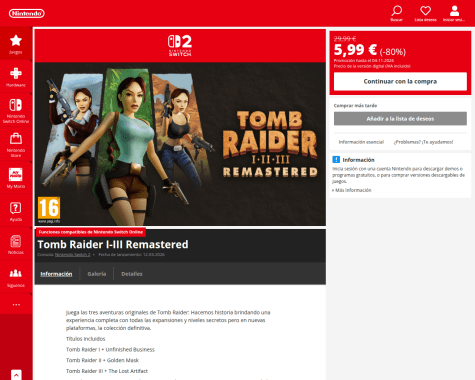Click the scroll-to-top chevron button
The image size is (475, 380).
point(16,375)
